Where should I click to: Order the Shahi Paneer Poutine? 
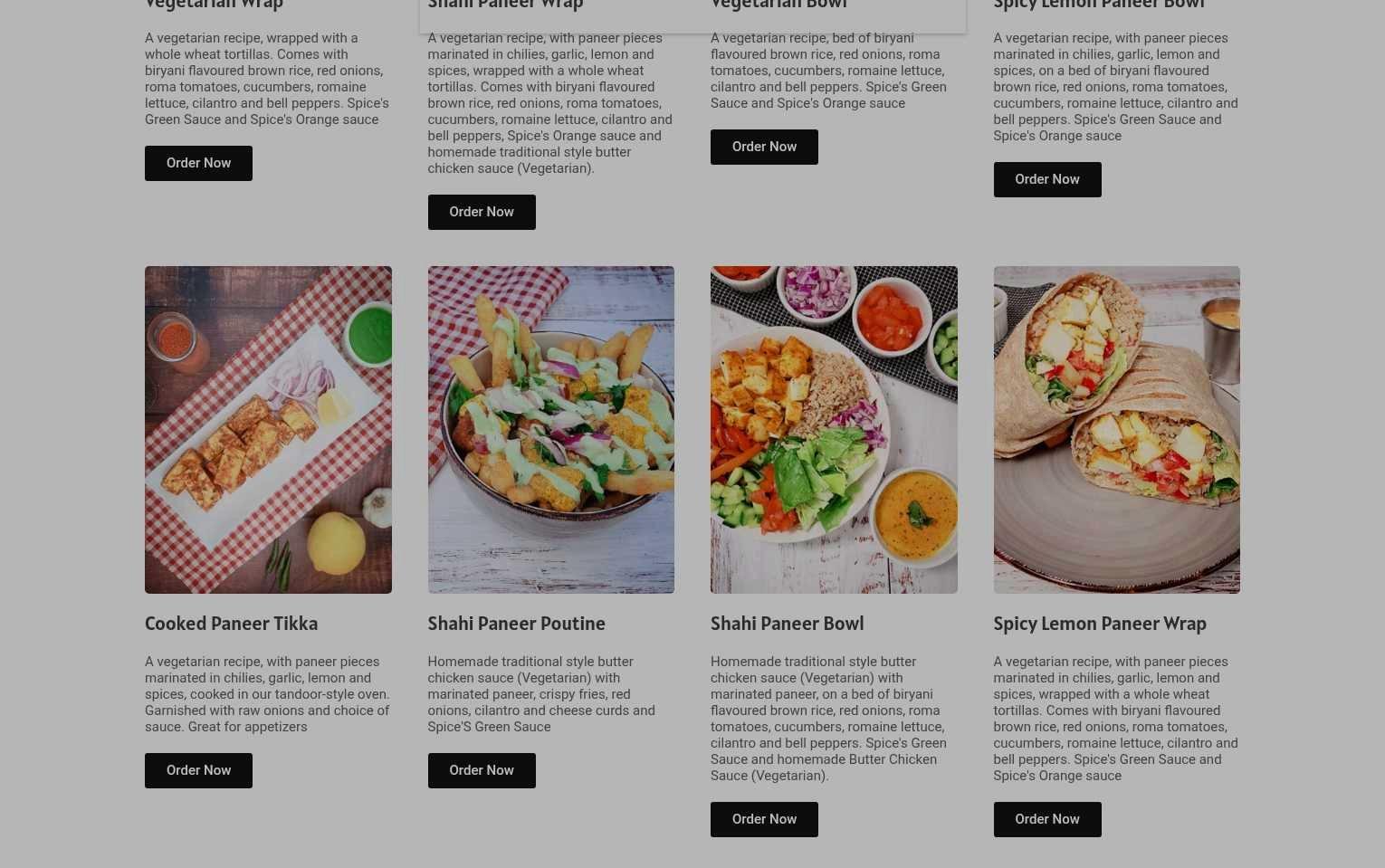482,770
